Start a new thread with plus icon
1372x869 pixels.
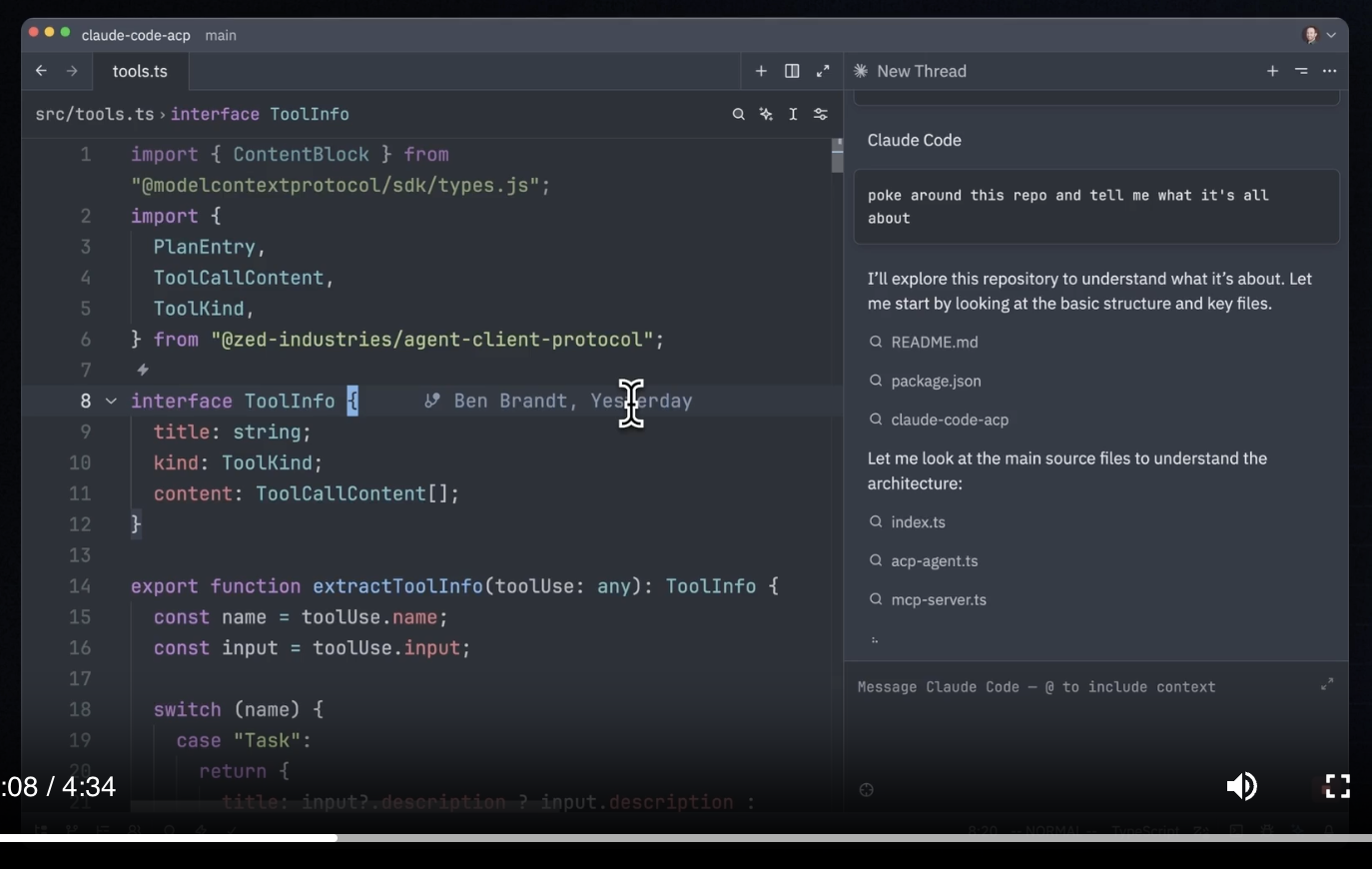1272,71
